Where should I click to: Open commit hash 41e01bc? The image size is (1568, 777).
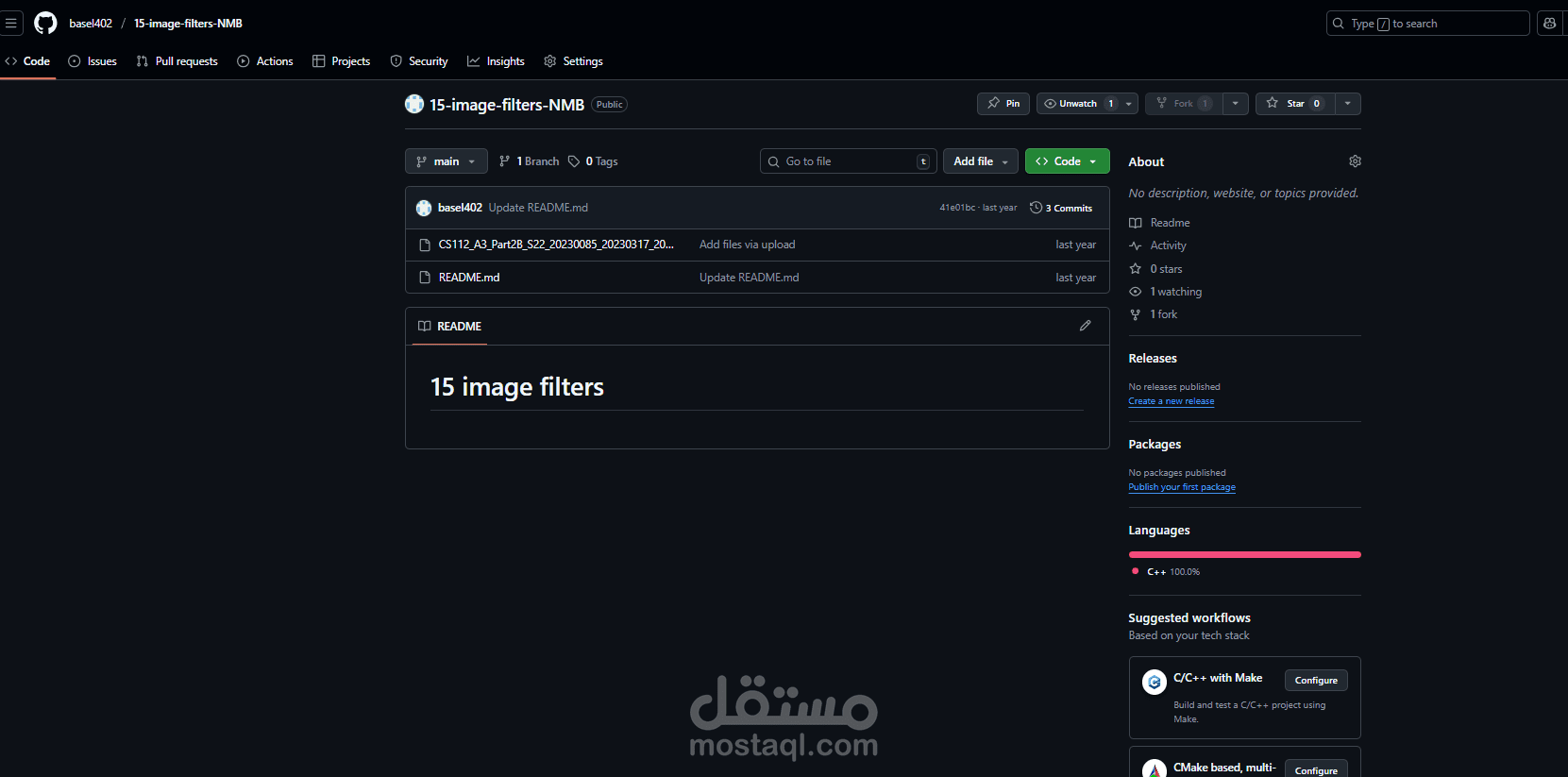point(957,208)
